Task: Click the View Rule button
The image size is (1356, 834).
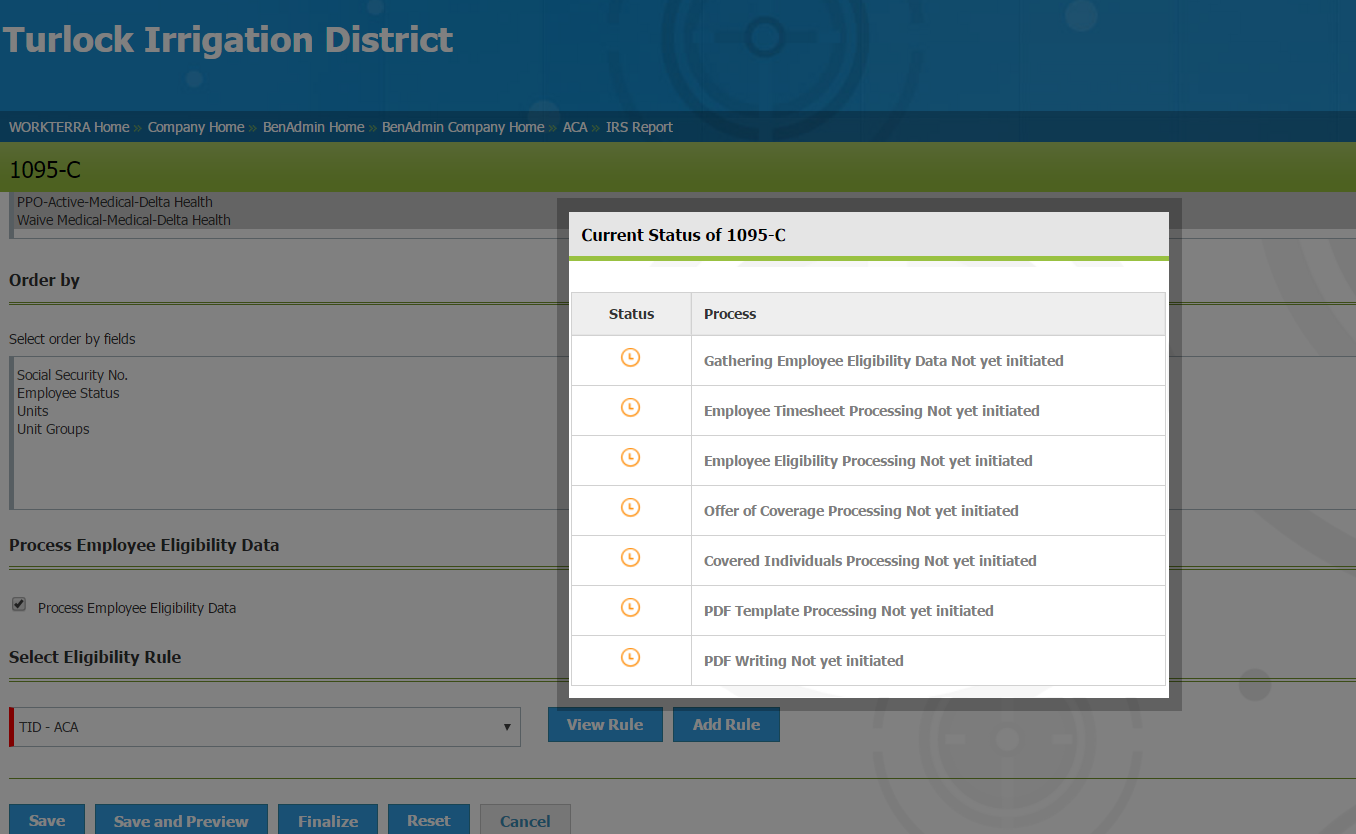Action: click(605, 724)
